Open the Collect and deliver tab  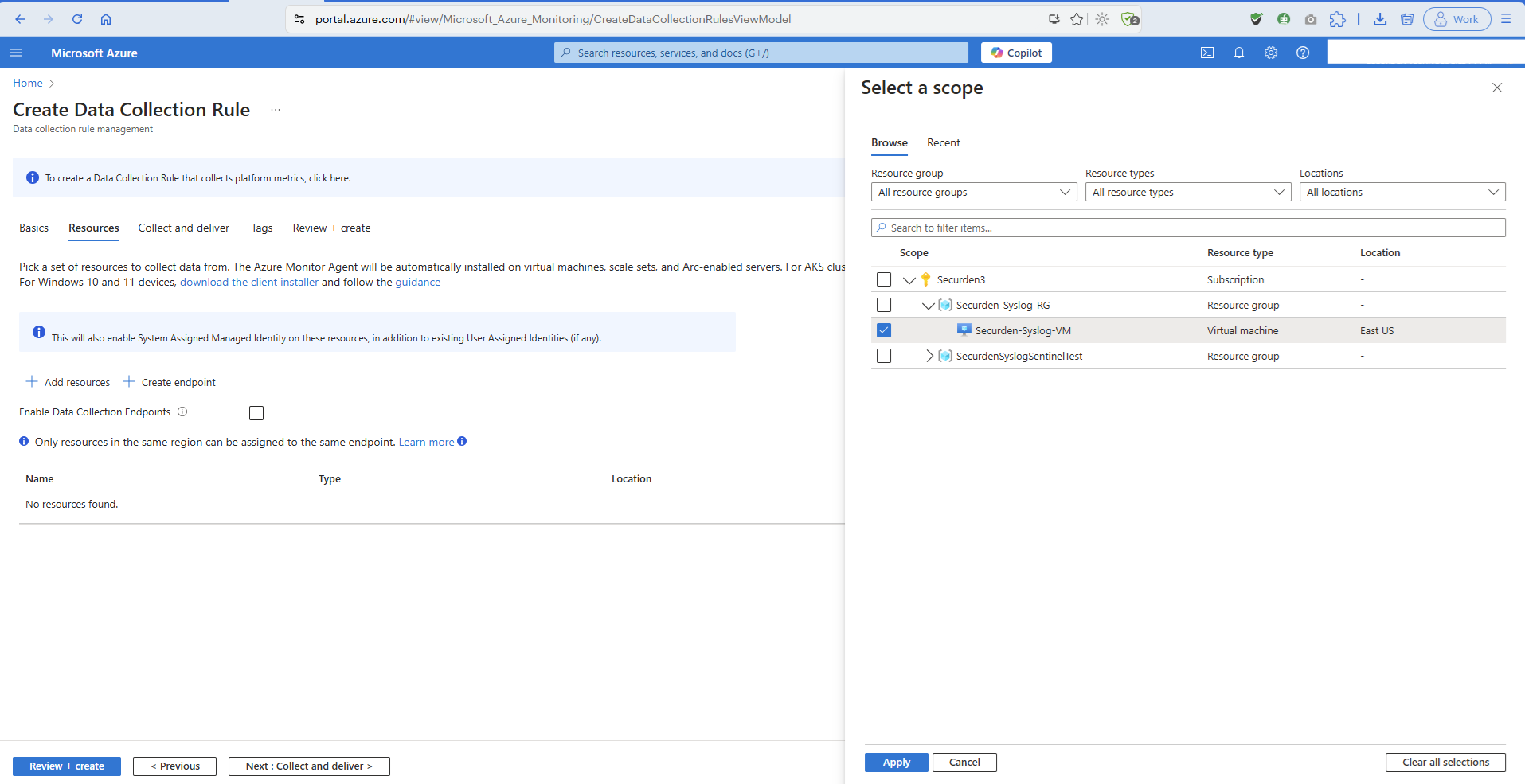tap(184, 228)
